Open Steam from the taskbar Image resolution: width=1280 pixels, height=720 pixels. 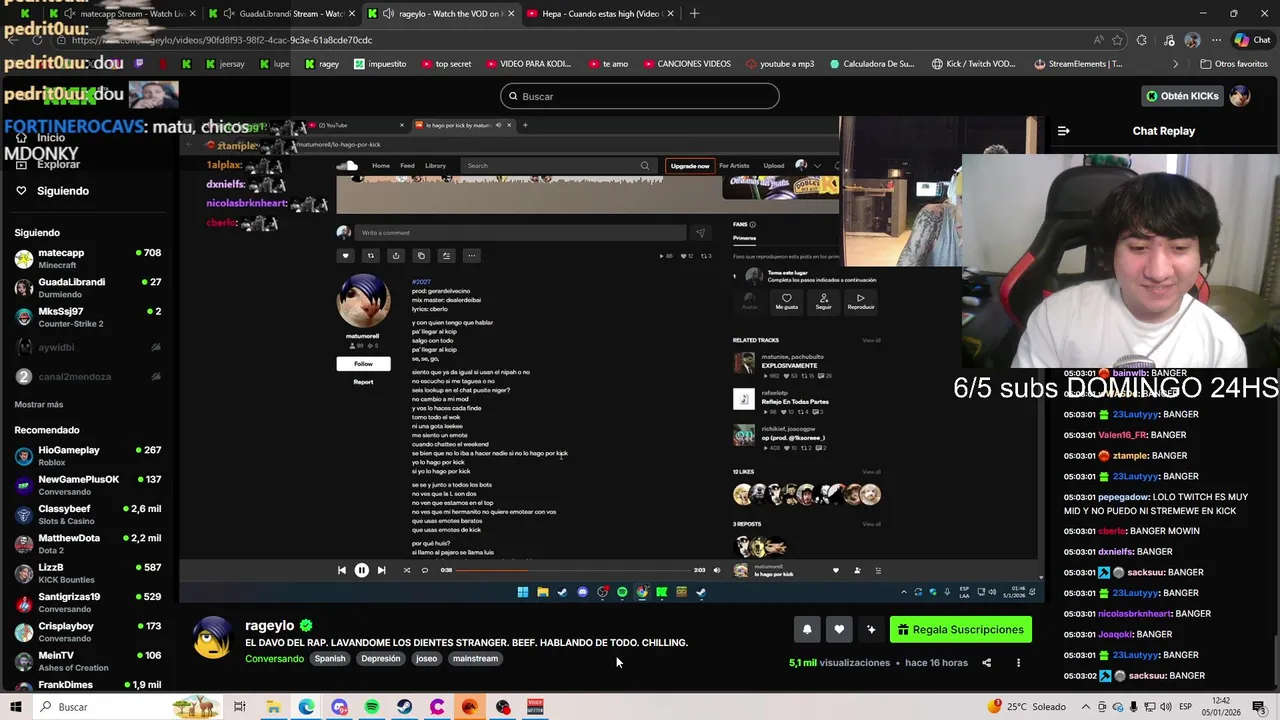coord(404,707)
